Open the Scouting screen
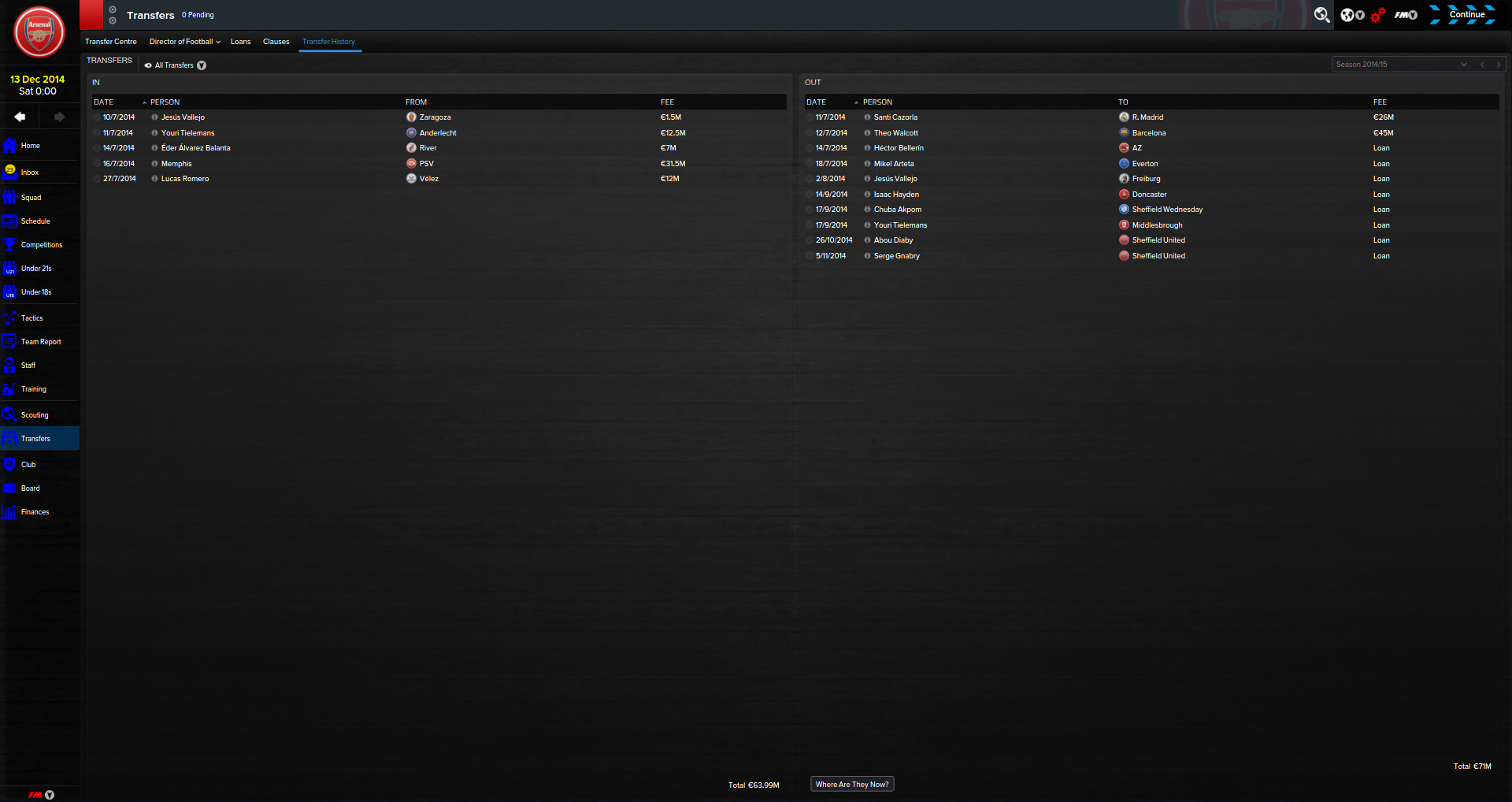The image size is (1512, 802). [39, 415]
